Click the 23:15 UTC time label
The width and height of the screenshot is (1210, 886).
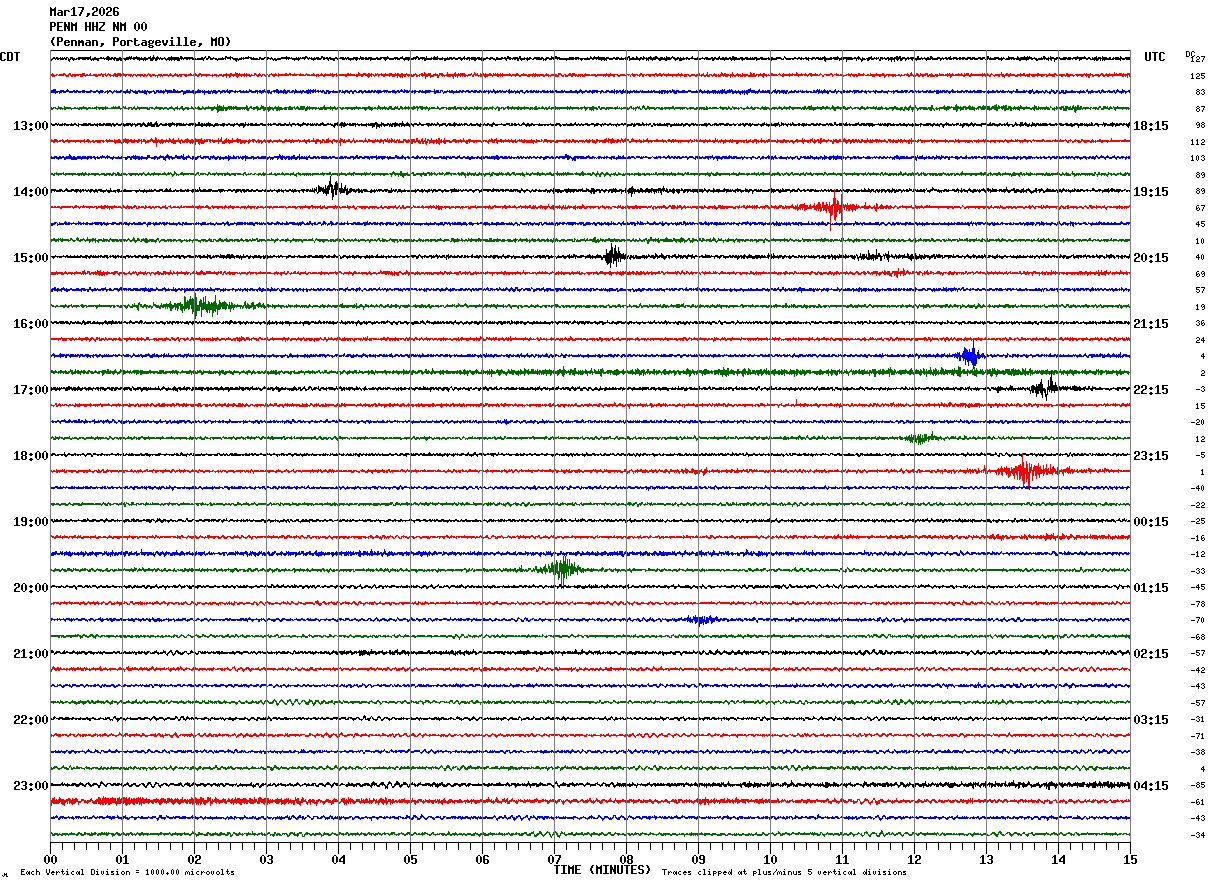[x=1152, y=456]
